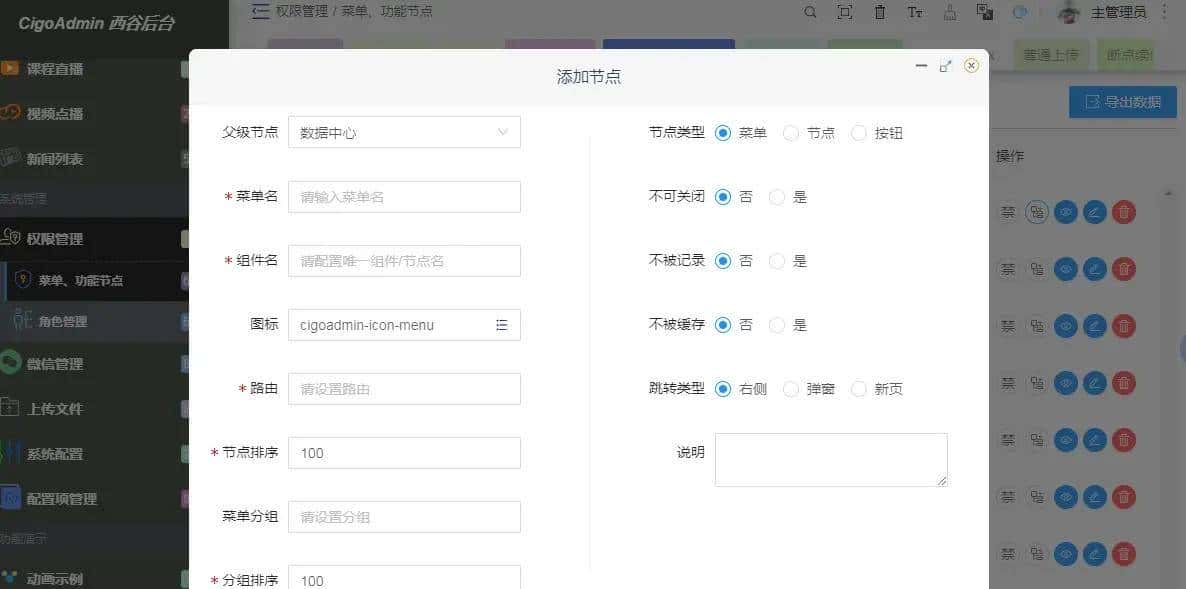Click the 断点续传 button

point(1128,55)
